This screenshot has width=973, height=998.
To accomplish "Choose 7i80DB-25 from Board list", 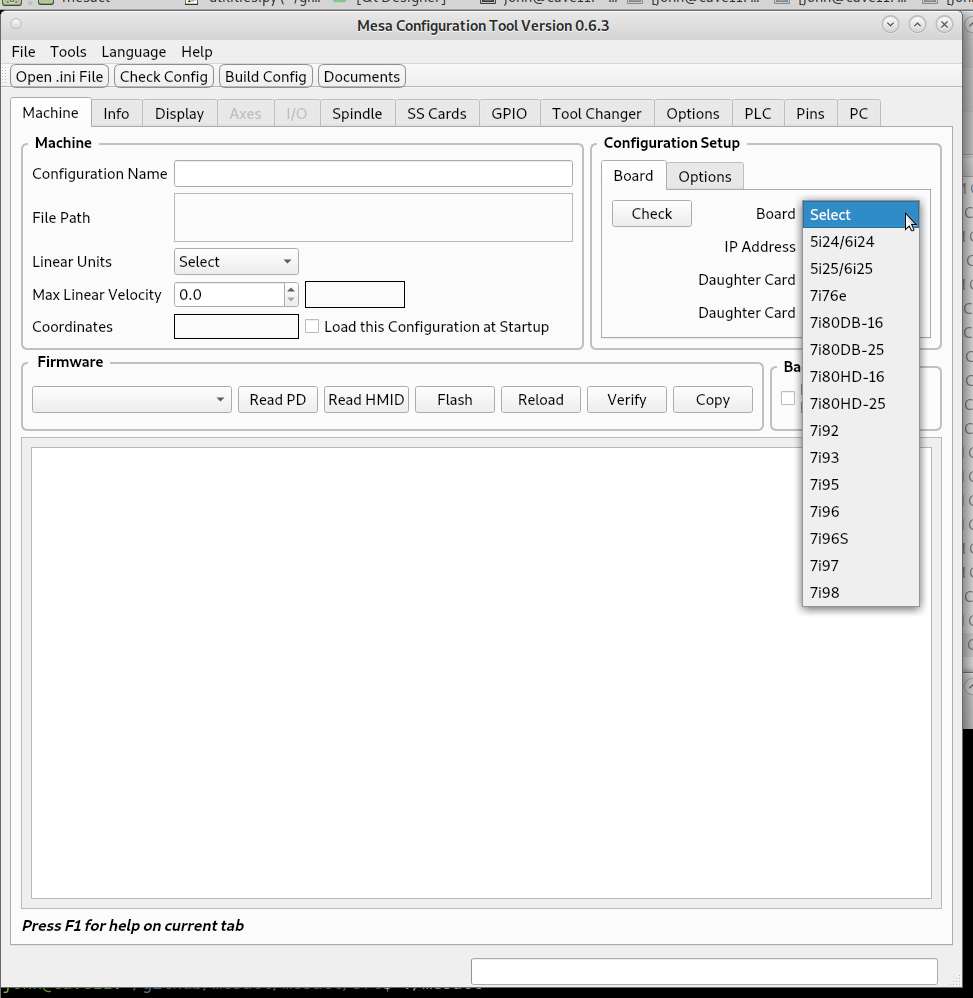I will click(860, 349).
